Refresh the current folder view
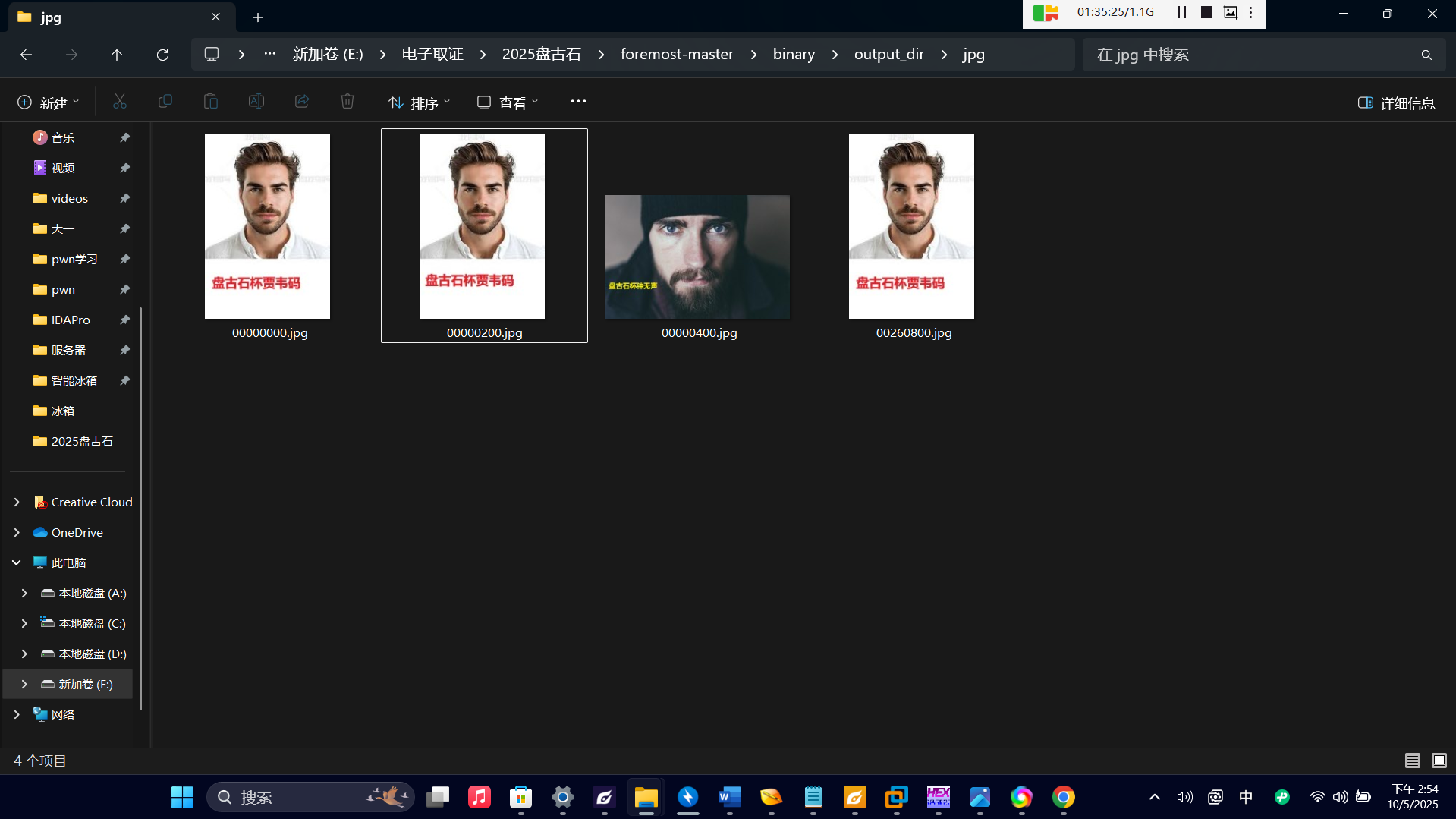The image size is (1456, 819). pyautogui.click(x=162, y=55)
